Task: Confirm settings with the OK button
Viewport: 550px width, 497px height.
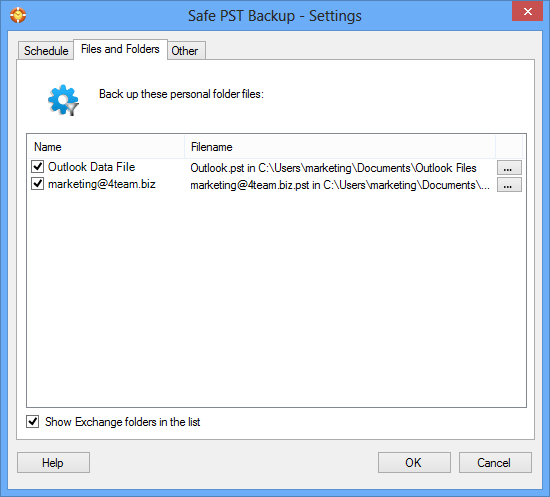Action: [414, 463]
